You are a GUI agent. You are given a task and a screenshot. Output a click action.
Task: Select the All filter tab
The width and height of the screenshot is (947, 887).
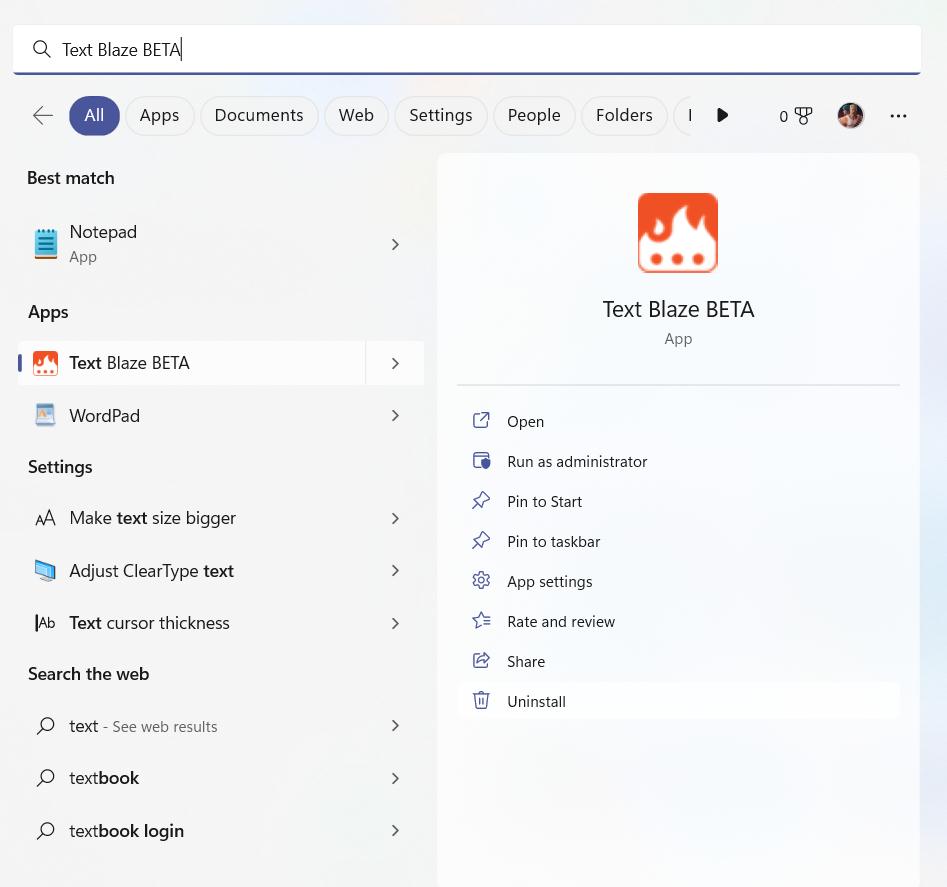click(x=94, y=115)
